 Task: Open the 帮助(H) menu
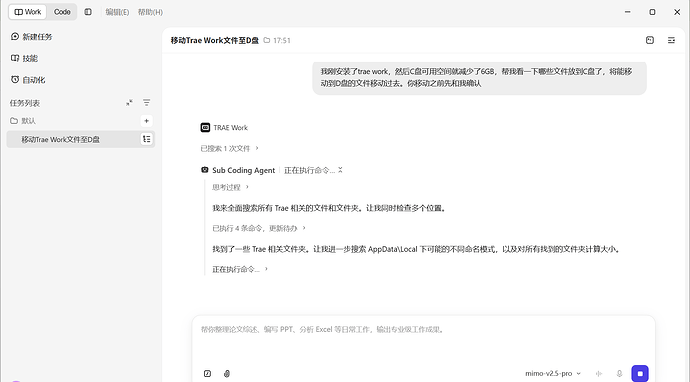pyautogui.click(x=150, y=12)
